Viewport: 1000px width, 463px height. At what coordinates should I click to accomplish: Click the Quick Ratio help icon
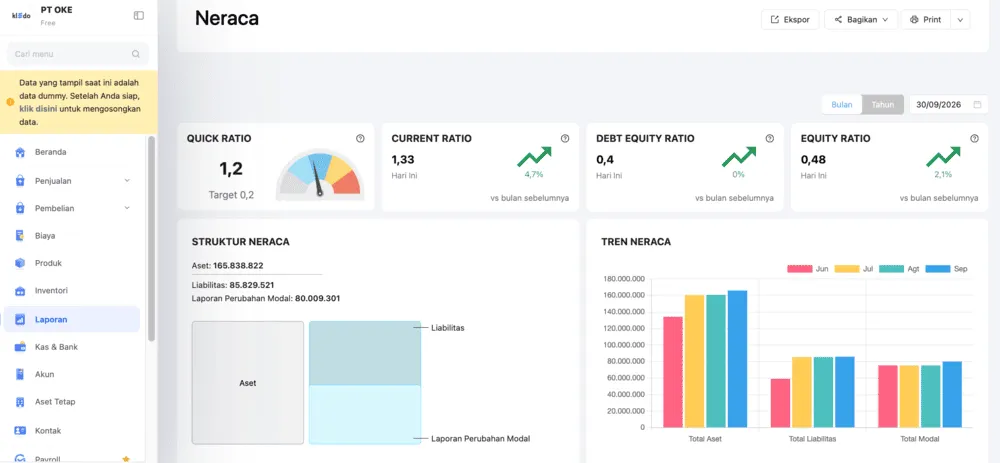tap(360, 138)
